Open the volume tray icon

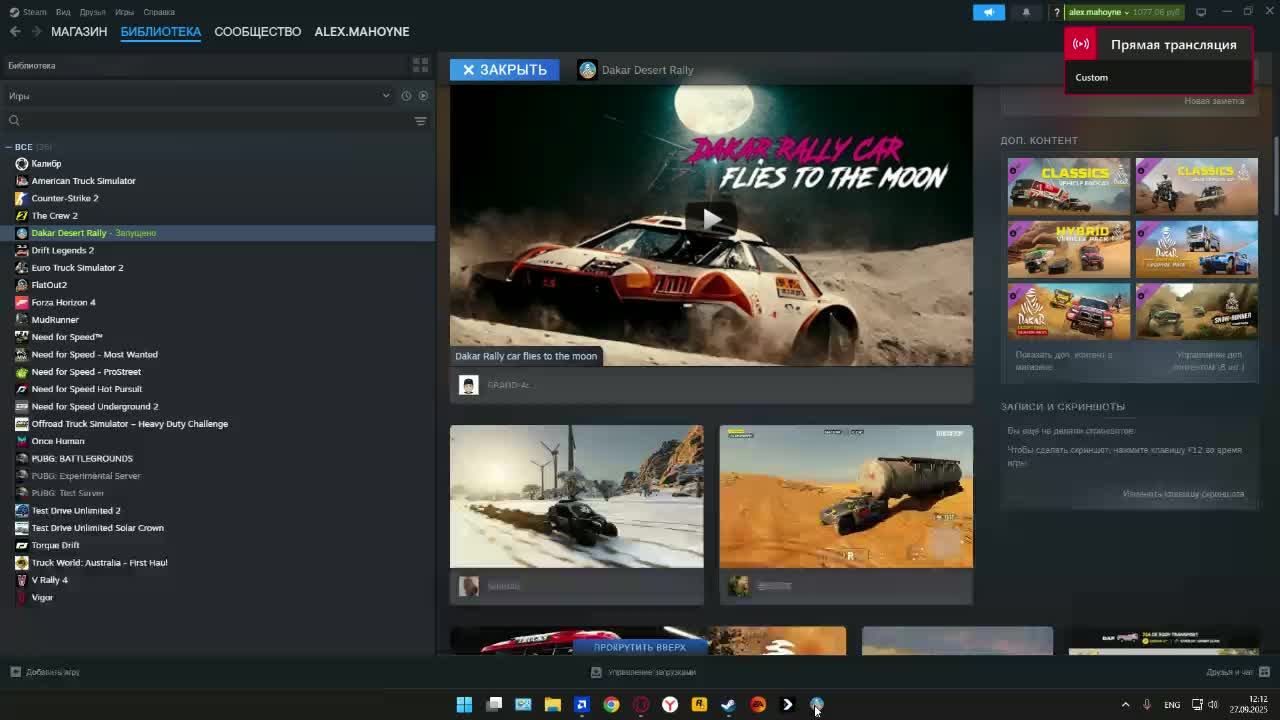(x=1213, y=705)
